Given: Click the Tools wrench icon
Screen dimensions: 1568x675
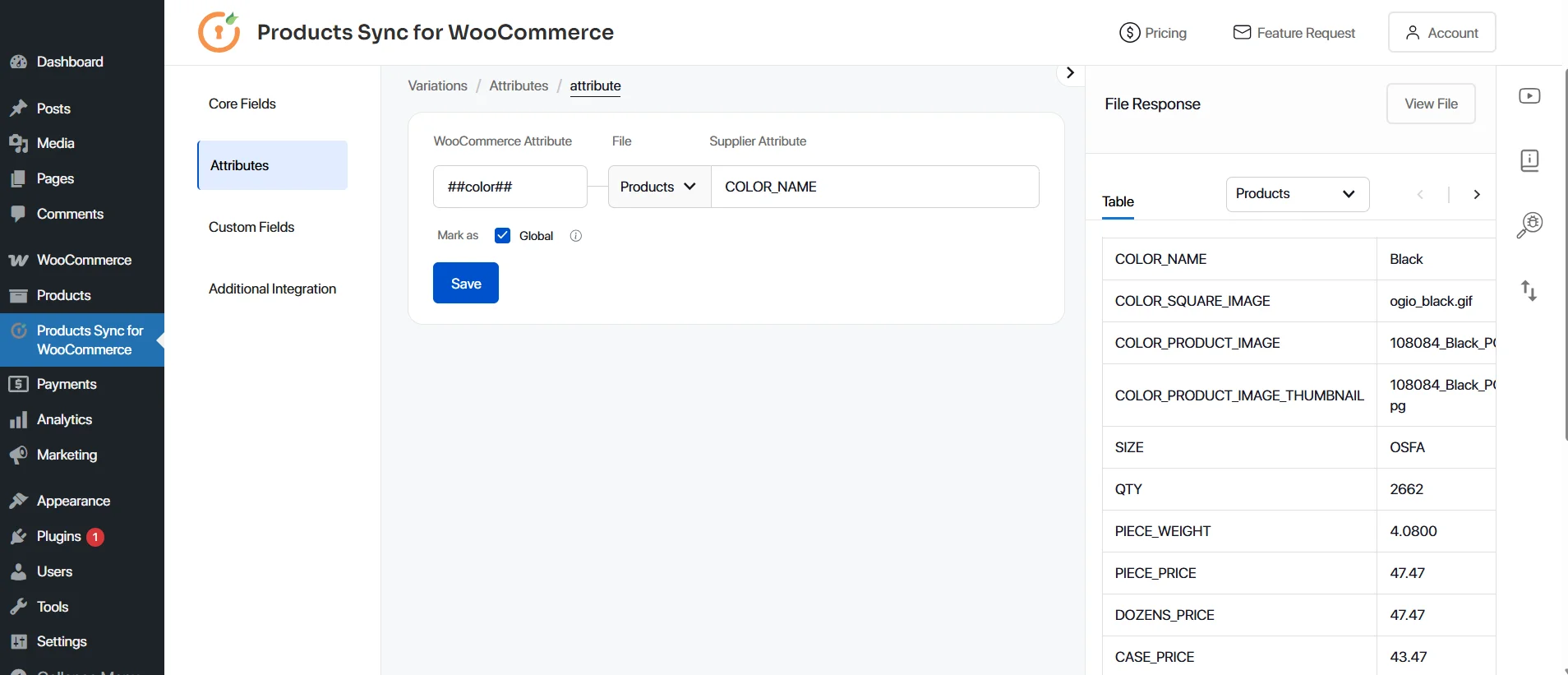Looking at the screenshot, I should pyautogui.click(x=18, y=607).
